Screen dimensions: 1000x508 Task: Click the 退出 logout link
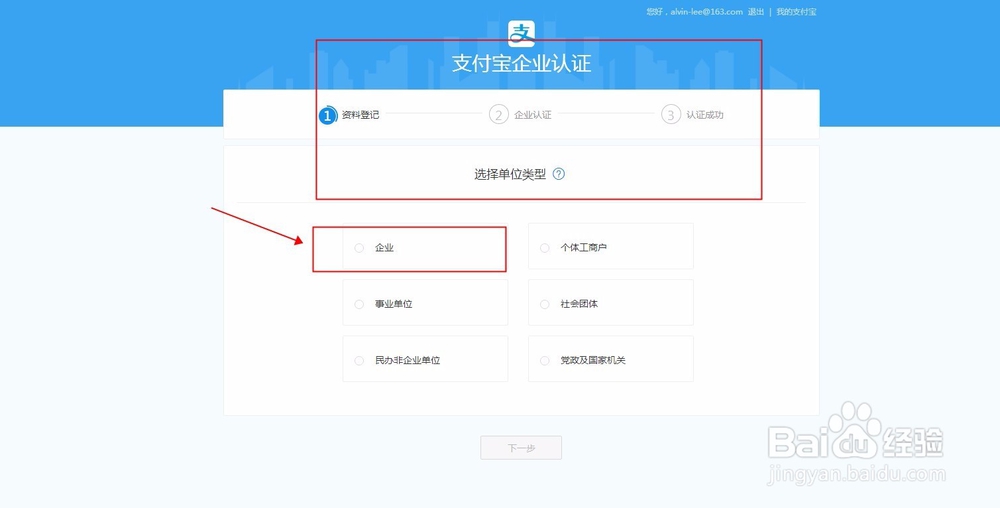[x=756, y=11]
